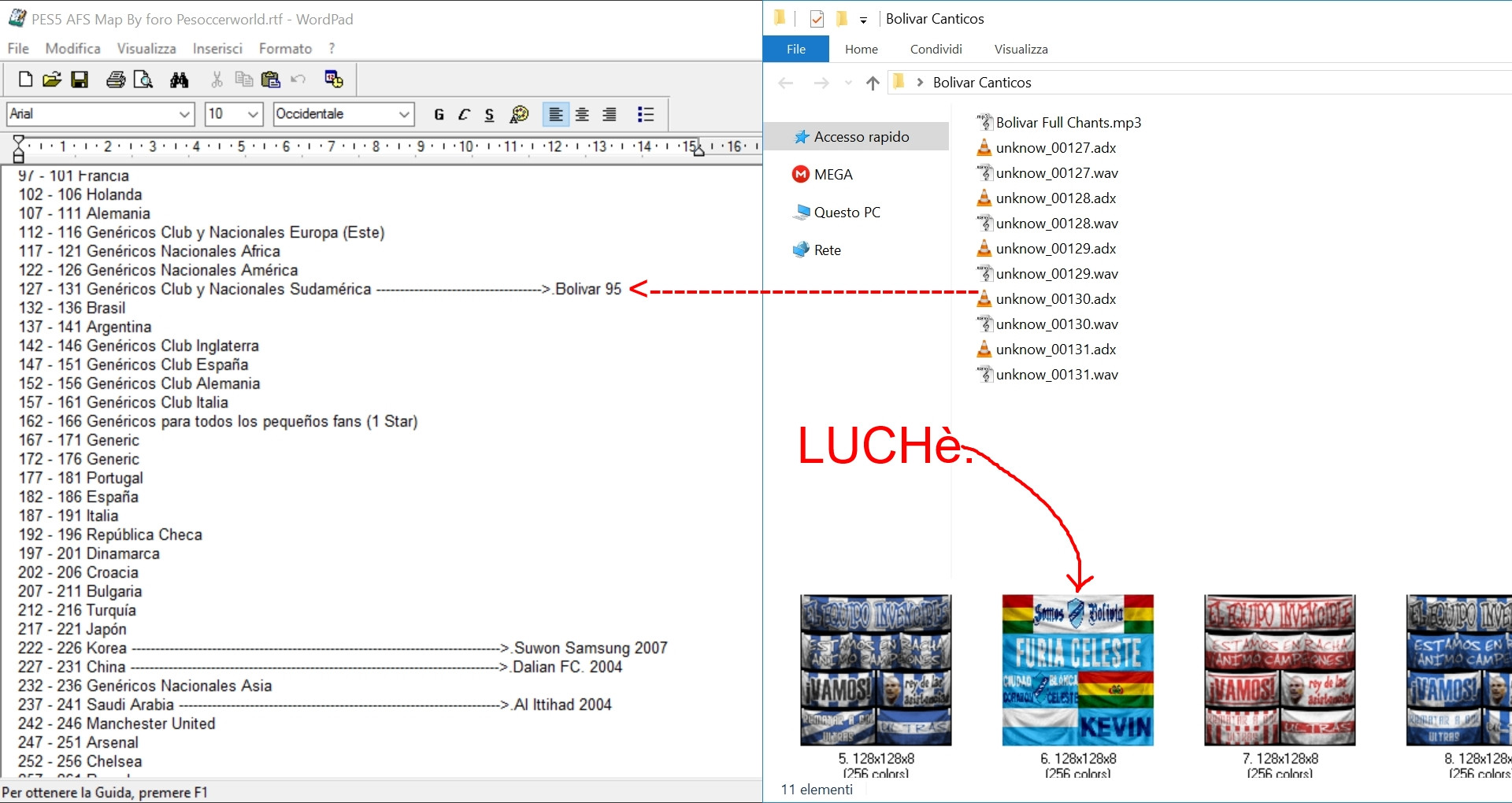Select the banner texture thumbnail numbered 5
This screenshot has width=1512, height=803.
coord(876,670)
